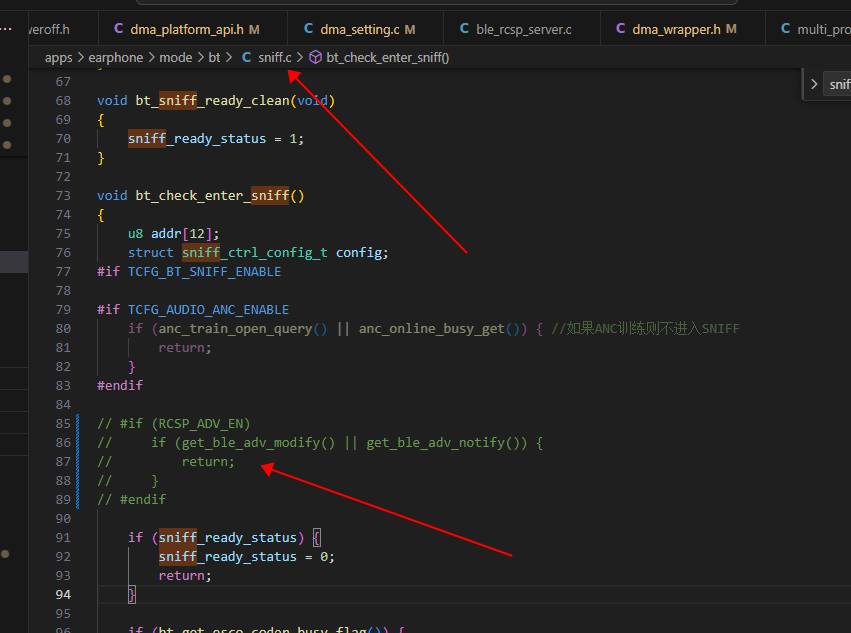This screenshot has height=633, width=851.
Task: Click the C file icon on ble_rcsp_server.c tab
Action: (464, 29)
